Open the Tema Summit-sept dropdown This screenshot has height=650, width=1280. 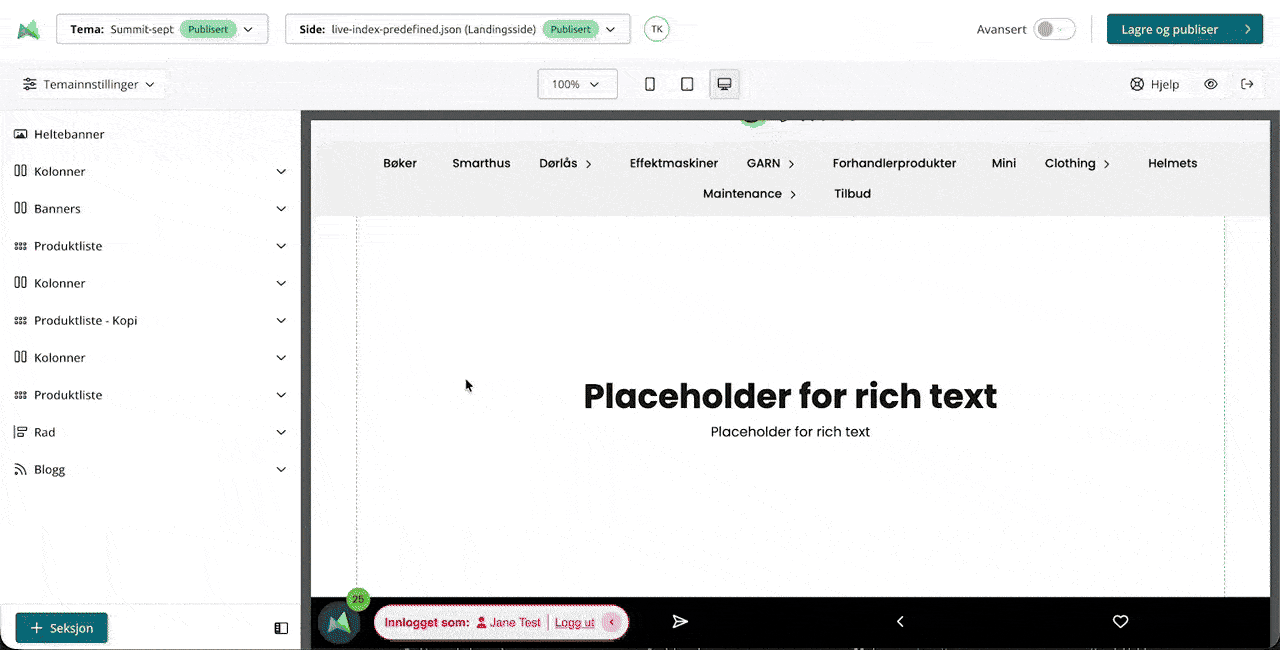(162, 29)
